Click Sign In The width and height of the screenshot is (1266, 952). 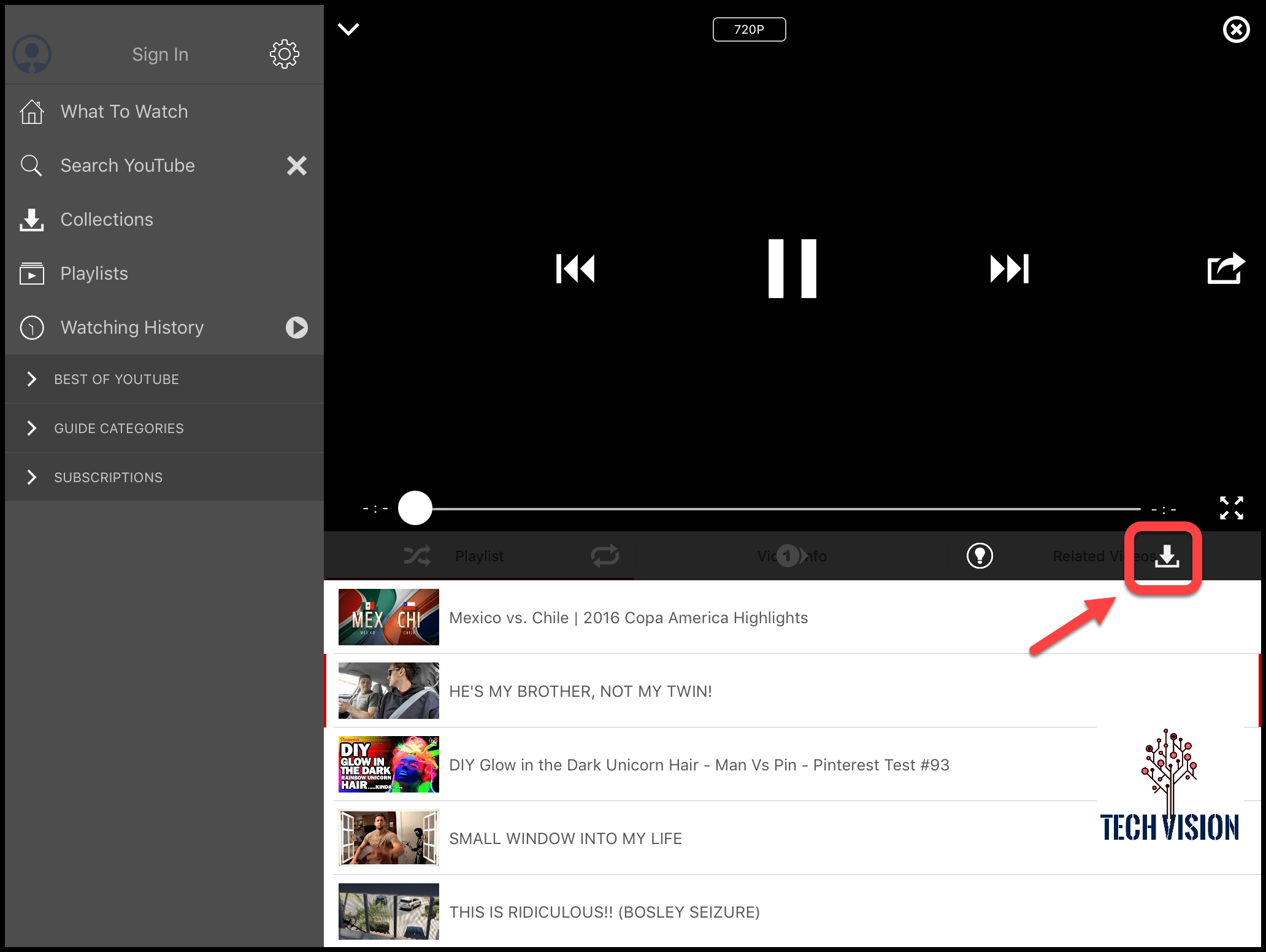point(160,55)
